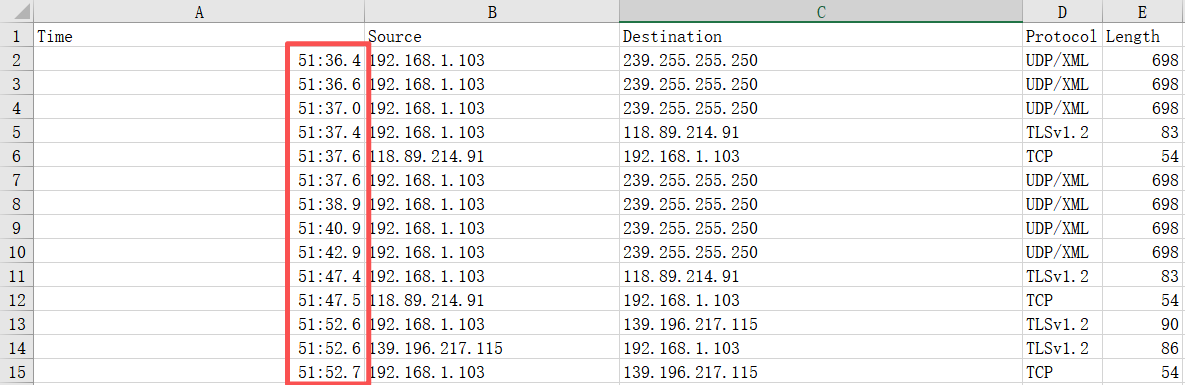Select row 6 header
The width and height of the screenshot is (1185, 385).
(17, 156)
